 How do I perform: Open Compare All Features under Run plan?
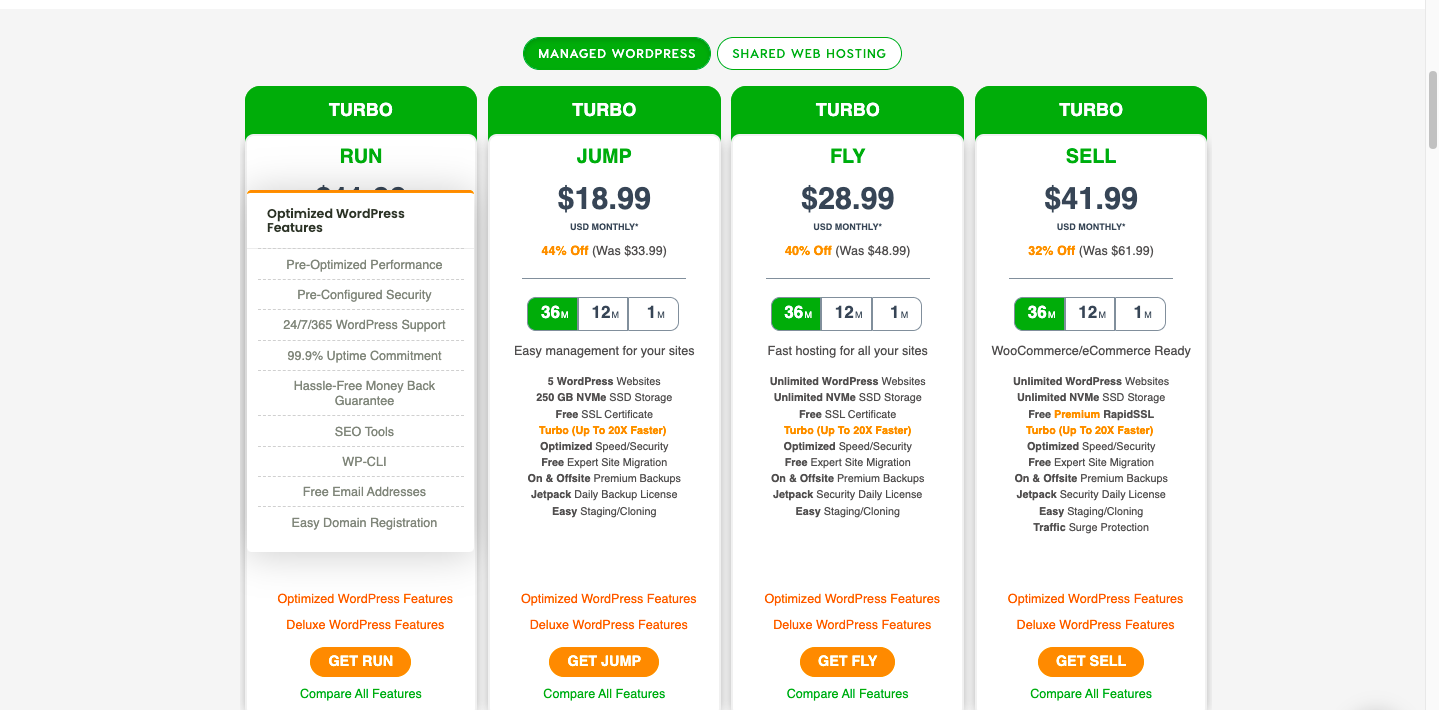coord(361,694)
